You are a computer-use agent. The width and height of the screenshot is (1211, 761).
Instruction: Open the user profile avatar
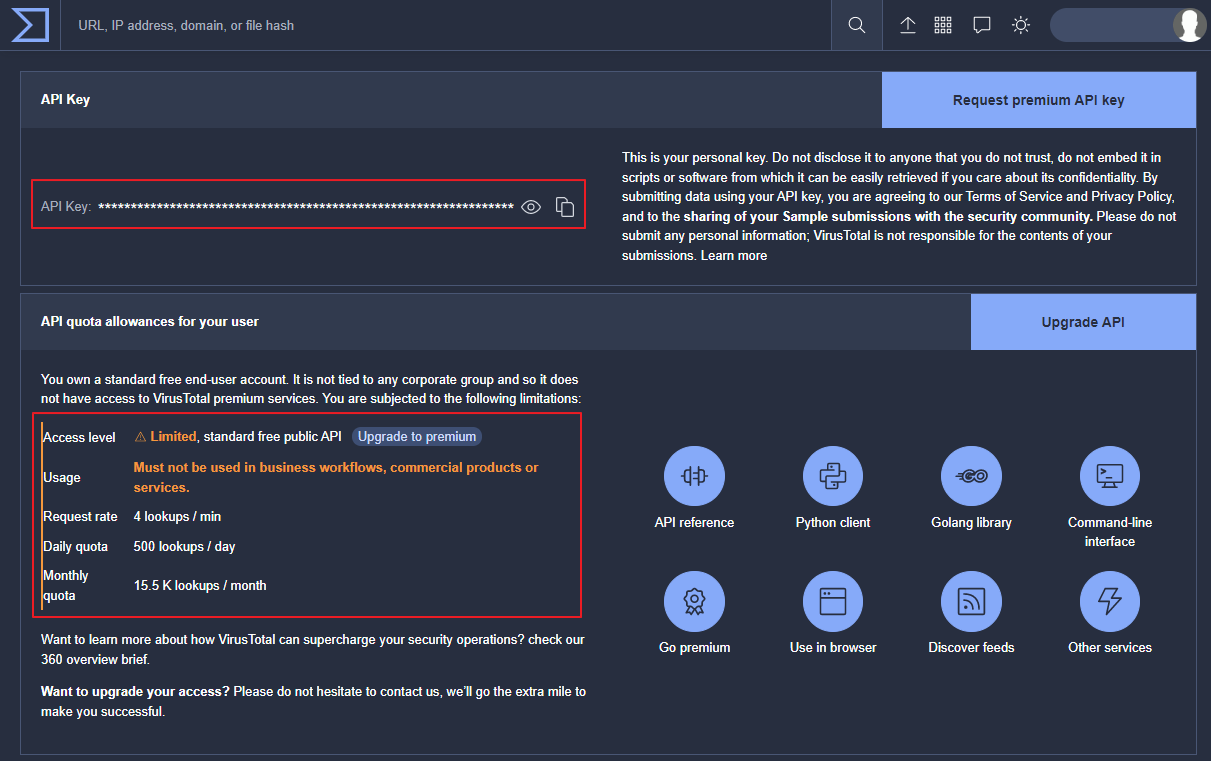click(x=1189, y=25)
